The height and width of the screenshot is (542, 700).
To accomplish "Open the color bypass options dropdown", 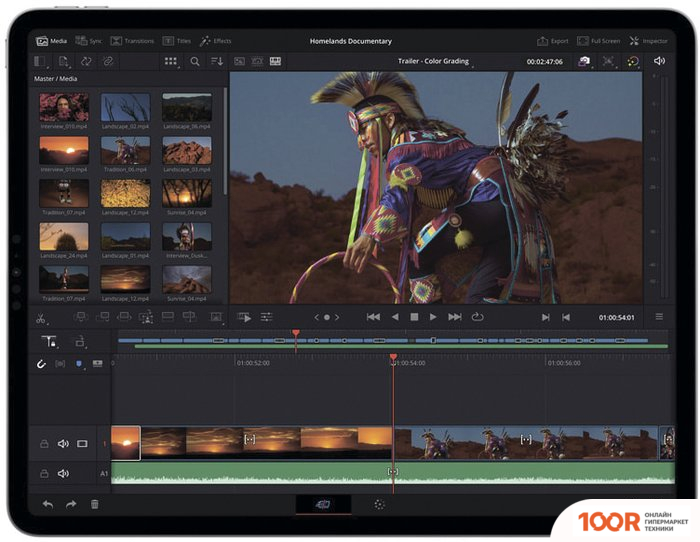I will 633,62.
